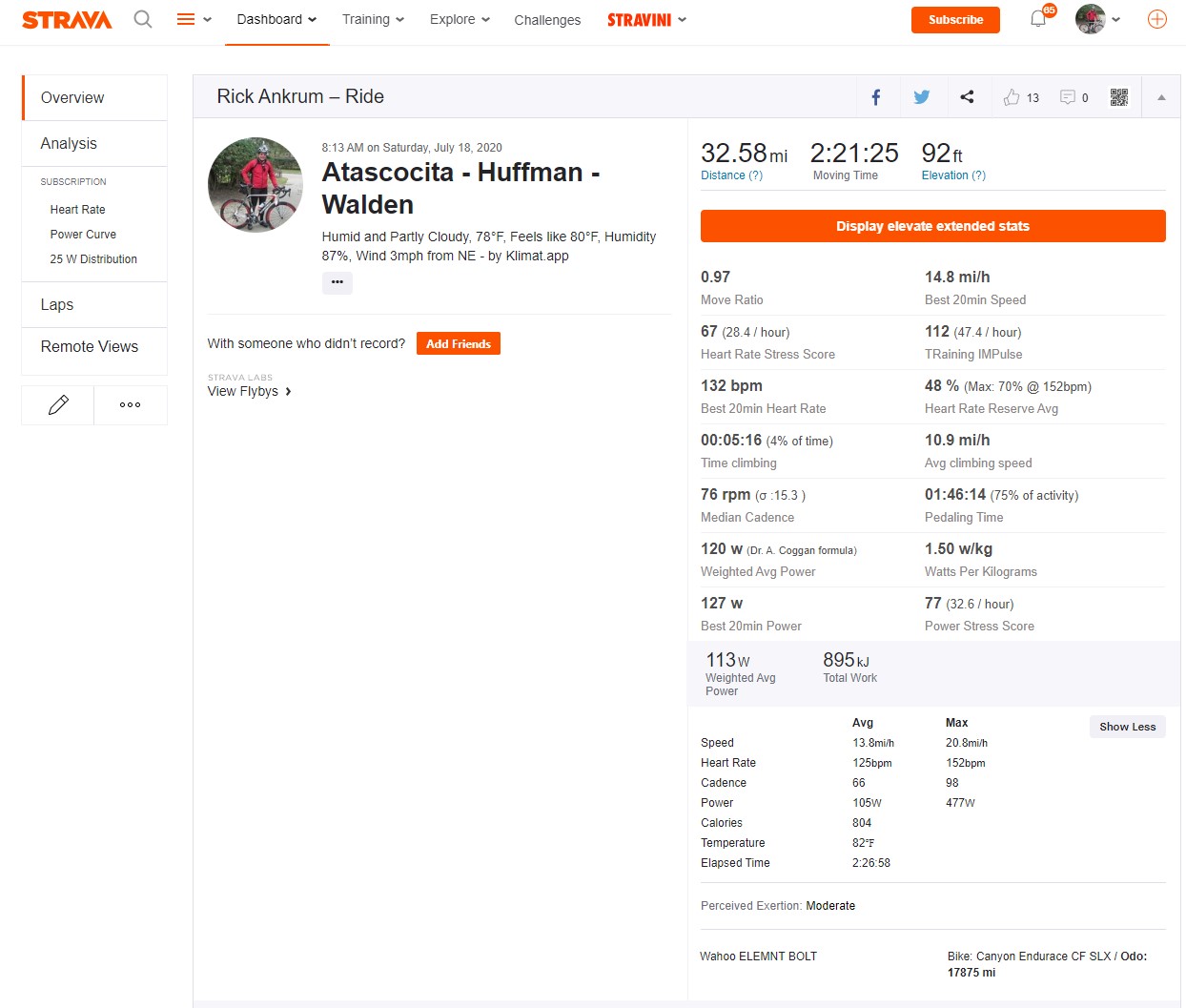Image resolution: width=1186 pixels, height=1008 pixels.
Task: Click the Perceived Exertion Moderate text
Action: tap(778, 906)
